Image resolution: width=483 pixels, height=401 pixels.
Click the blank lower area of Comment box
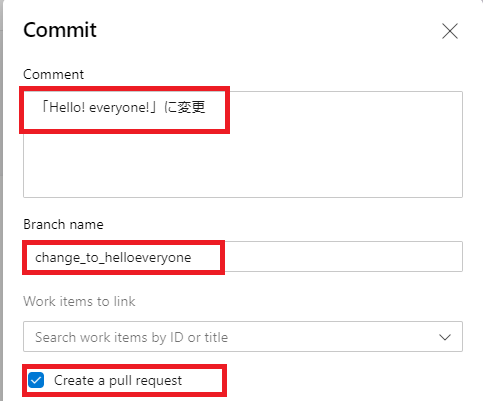click(x=243, y=165)
